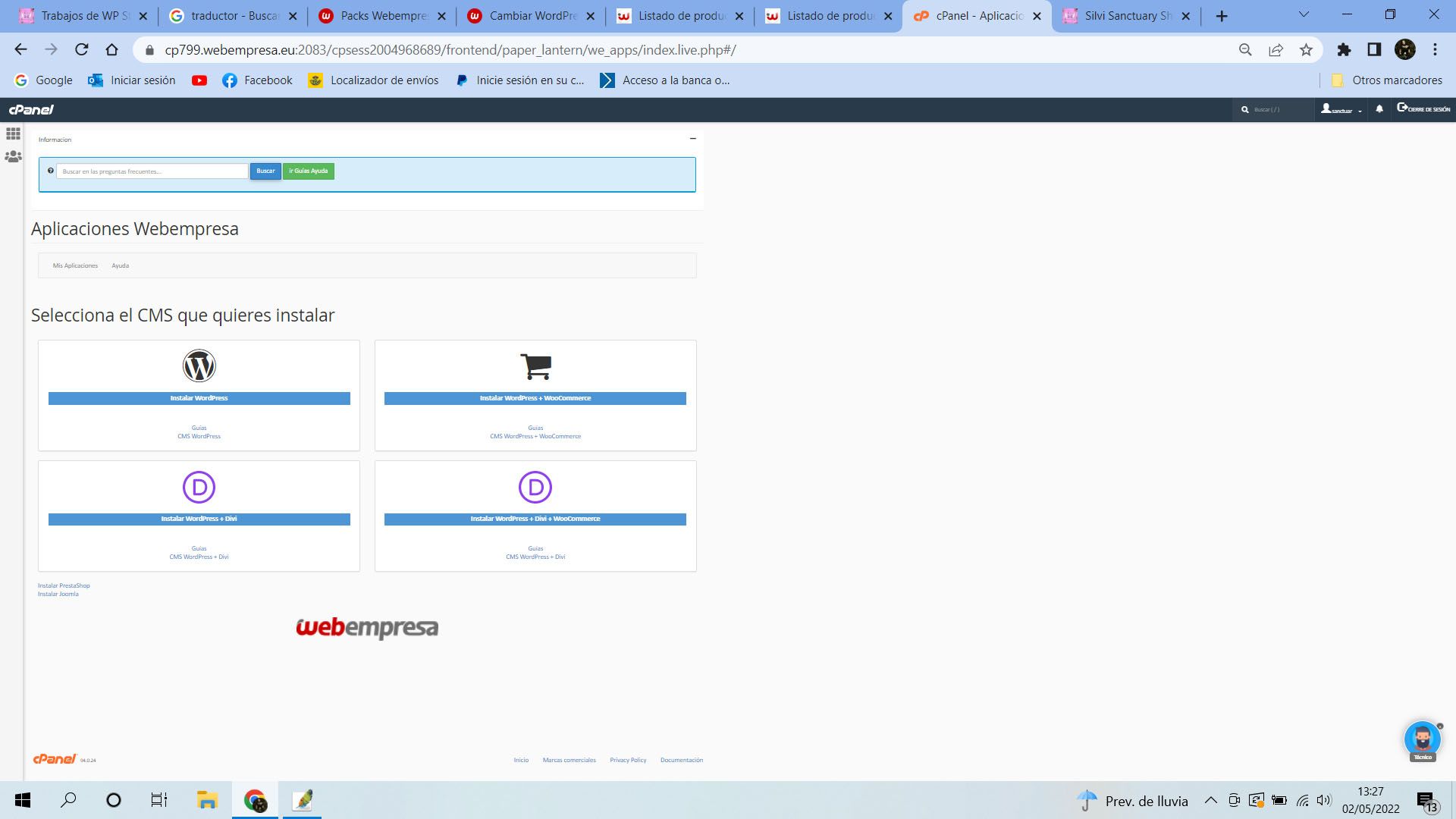Open the sanctuar user dropdown menu
The image size is (1456, 819).
[1341, 110]
